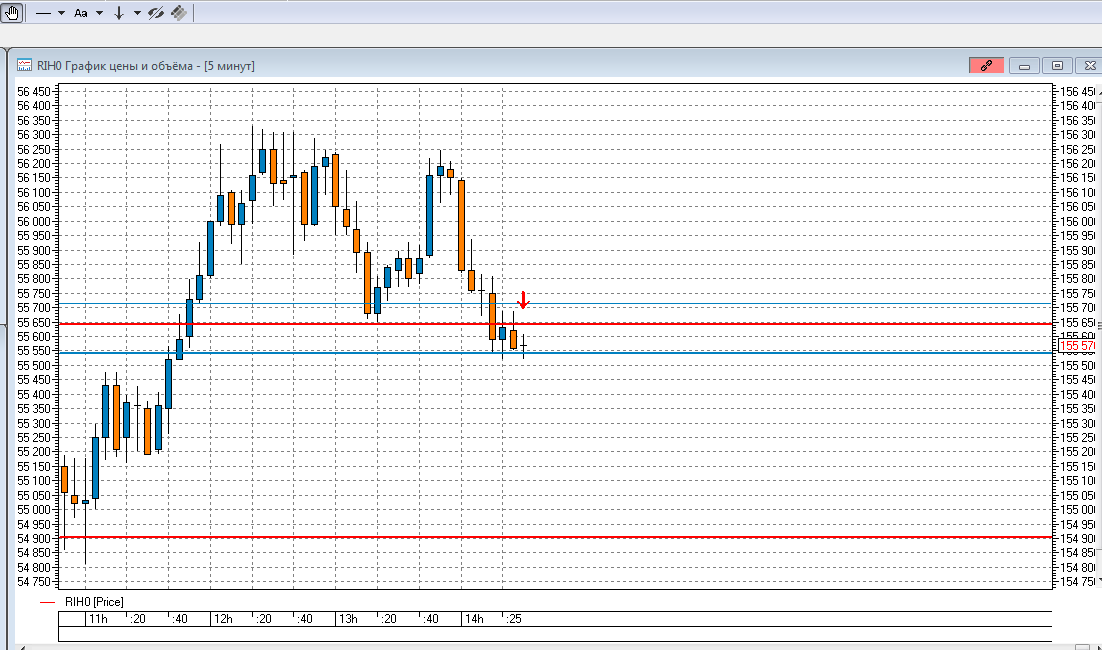Click the RIH0 [Price] legend label
Screen dimensions: 1102x650
93,602
